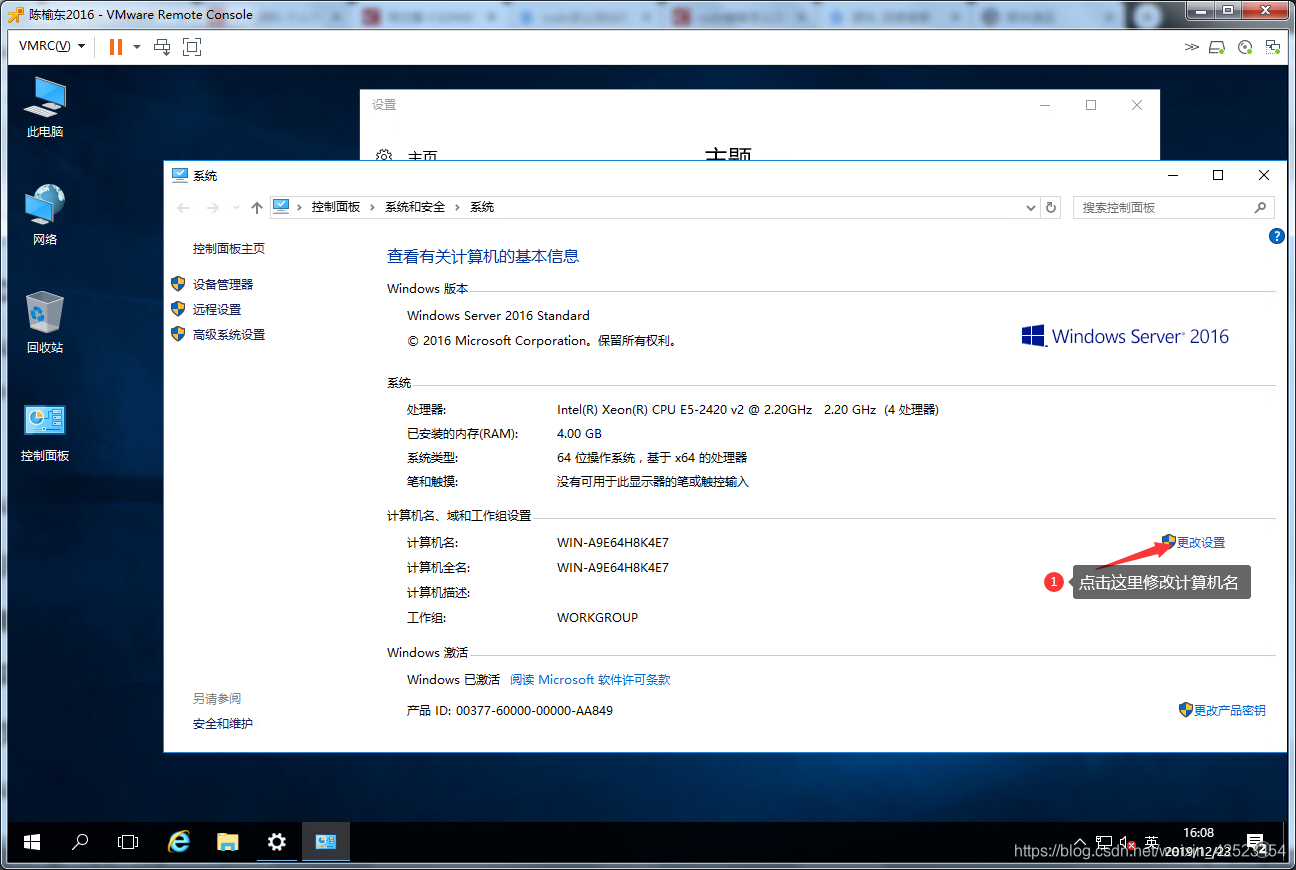This screenshot has height=870, width=1296.
Task: Switch input language via 英 indicator
Action: point(1152,842)
